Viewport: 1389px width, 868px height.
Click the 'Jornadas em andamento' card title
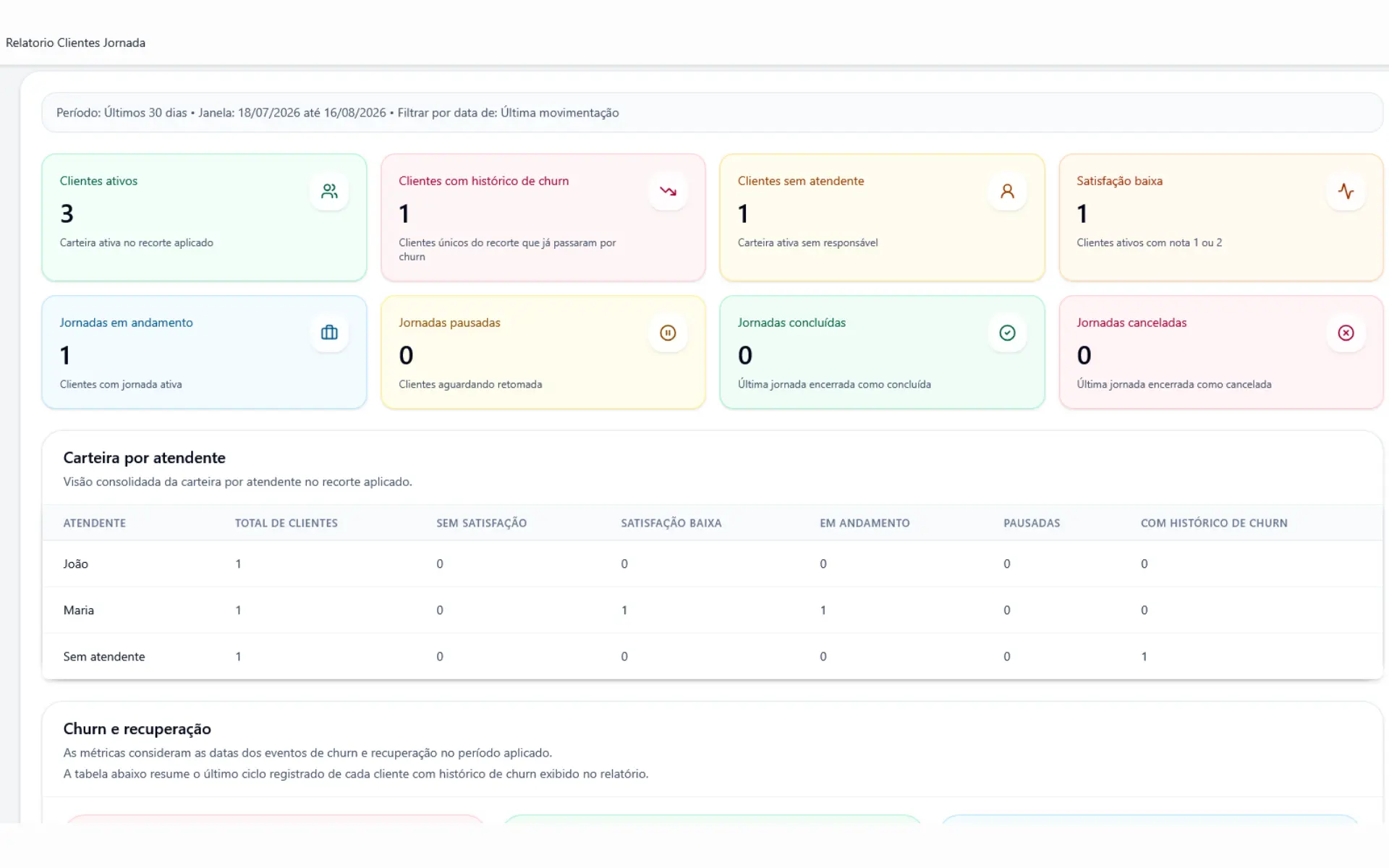[x=126, y=323]
